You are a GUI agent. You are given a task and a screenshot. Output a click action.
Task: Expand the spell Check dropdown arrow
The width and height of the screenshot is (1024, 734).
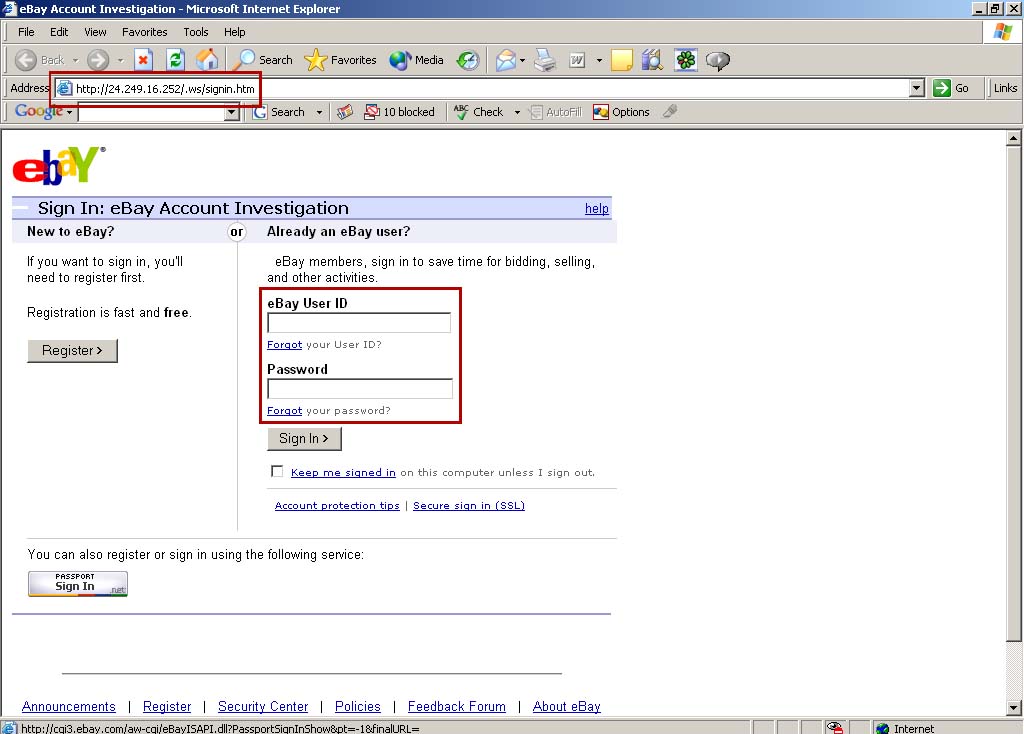click(517, 112)
